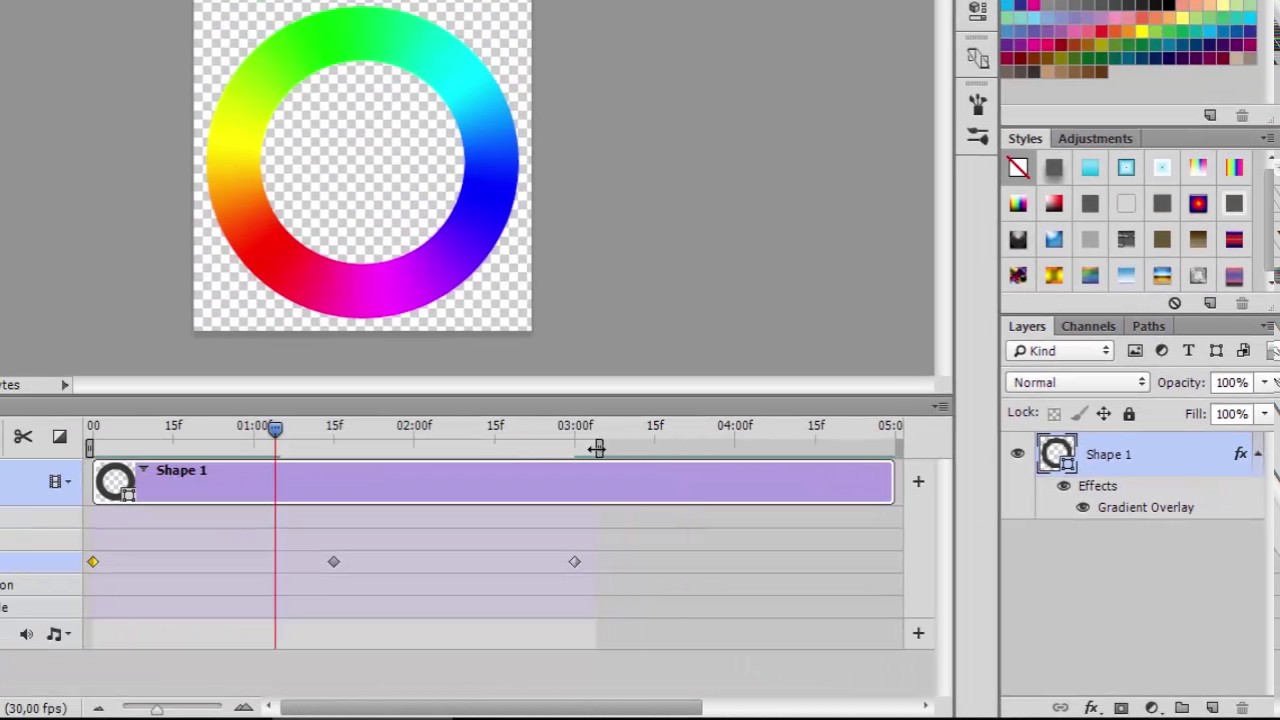Open the filmstrip video track menu
Image resolution: width=1280 pixels, height=720 pixels.
(x=60, y=482)
